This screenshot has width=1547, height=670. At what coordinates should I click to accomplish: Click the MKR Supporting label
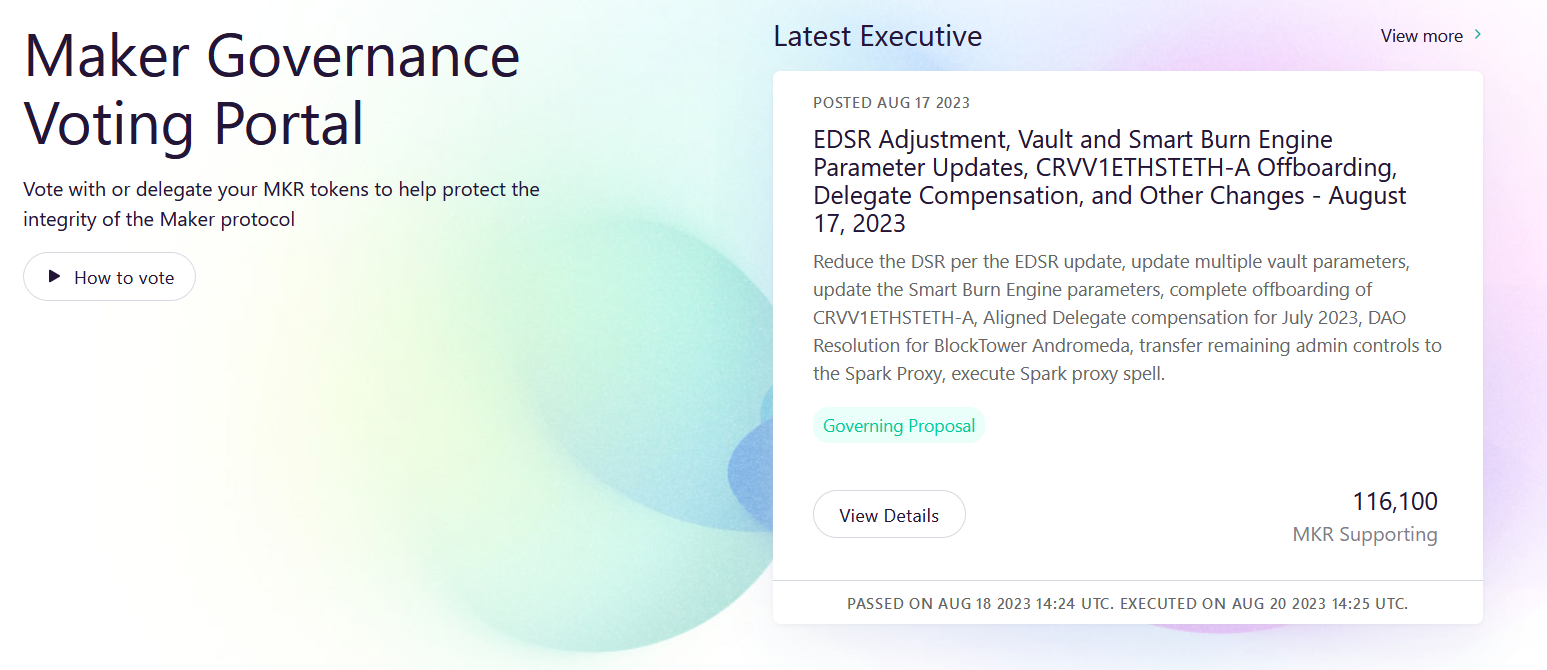[1364, 534]
